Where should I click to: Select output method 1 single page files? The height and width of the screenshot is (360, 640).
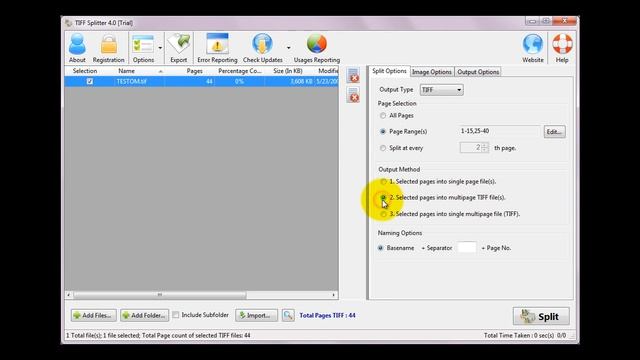383,181
